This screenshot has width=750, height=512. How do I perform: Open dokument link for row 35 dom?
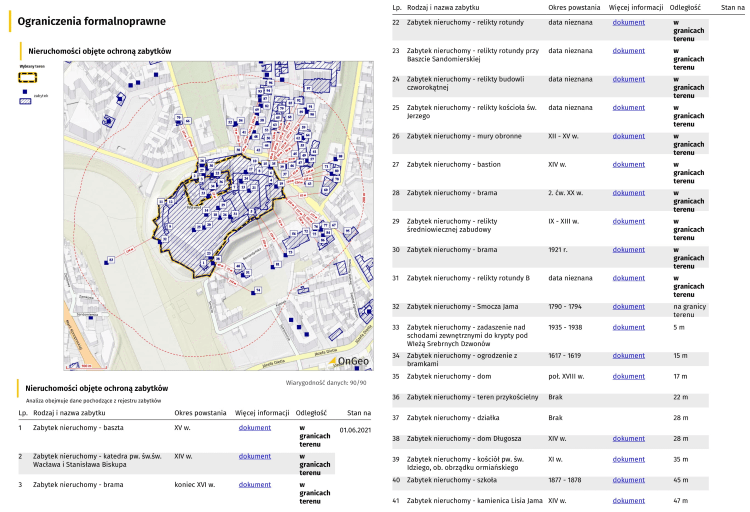(629, 377)
